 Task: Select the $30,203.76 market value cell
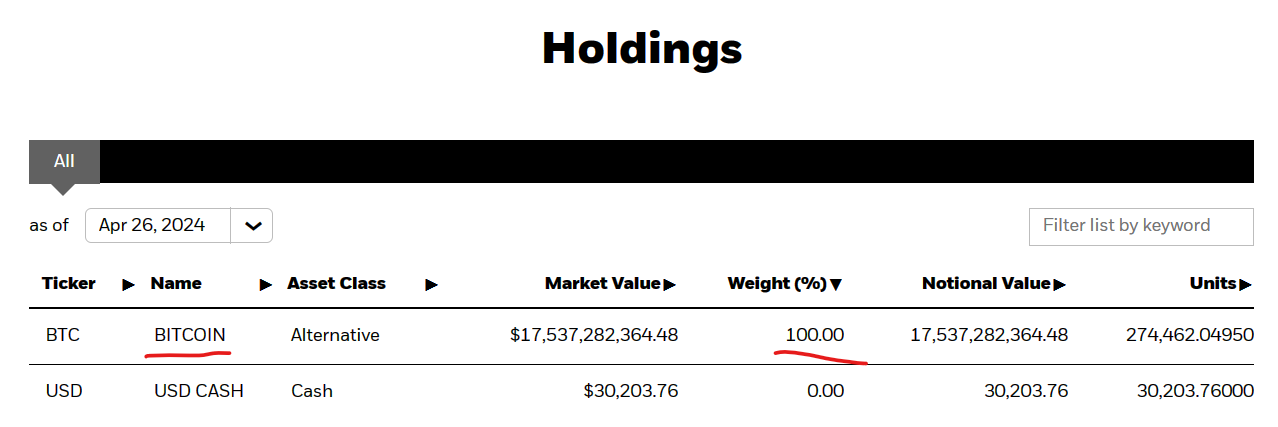pos(631,390)
